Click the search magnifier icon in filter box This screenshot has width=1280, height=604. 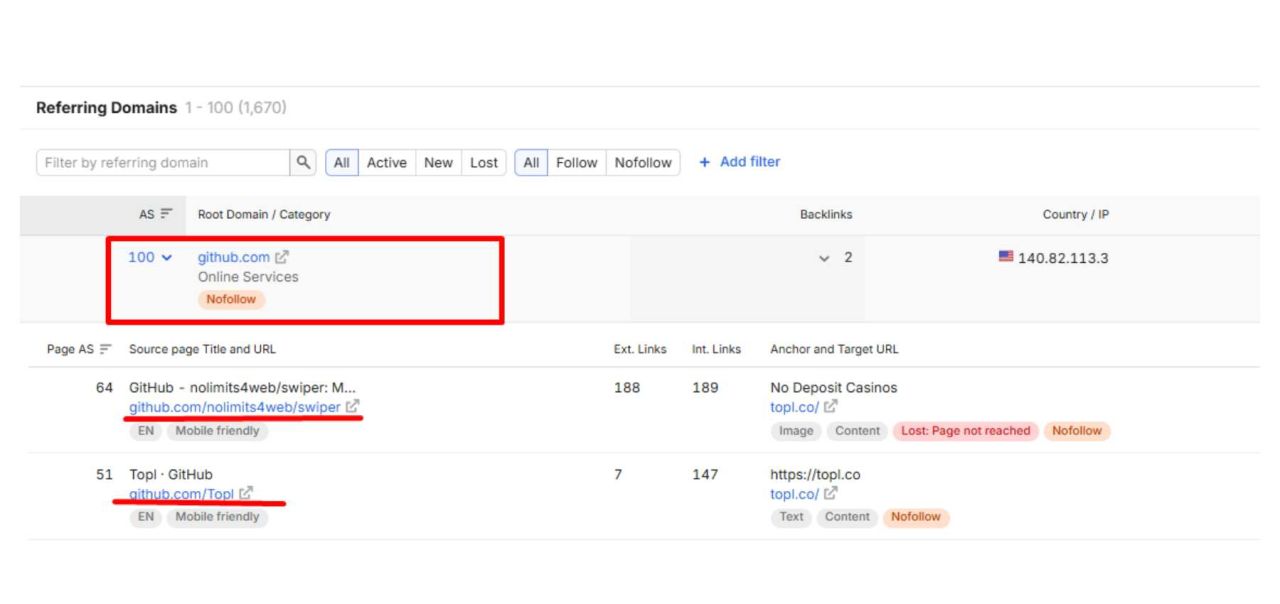303,162
